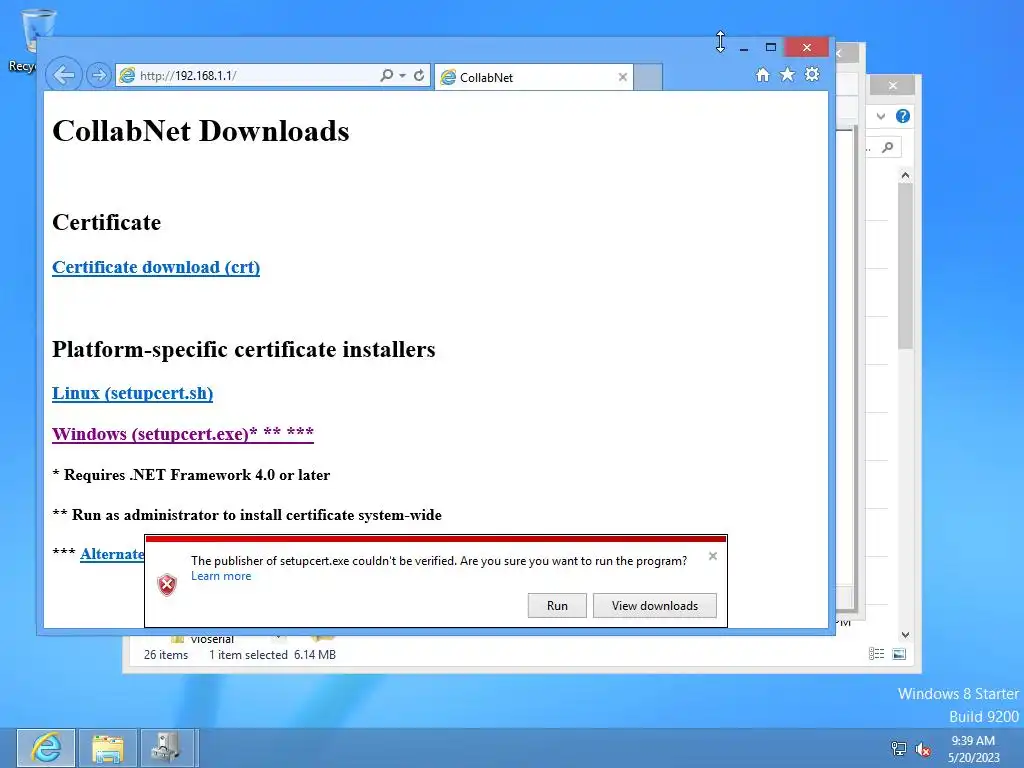This screenshot has height=768, width=1024.
Task: Click '1 item selected 6.14 MB' status text
Action: point(272,654)
